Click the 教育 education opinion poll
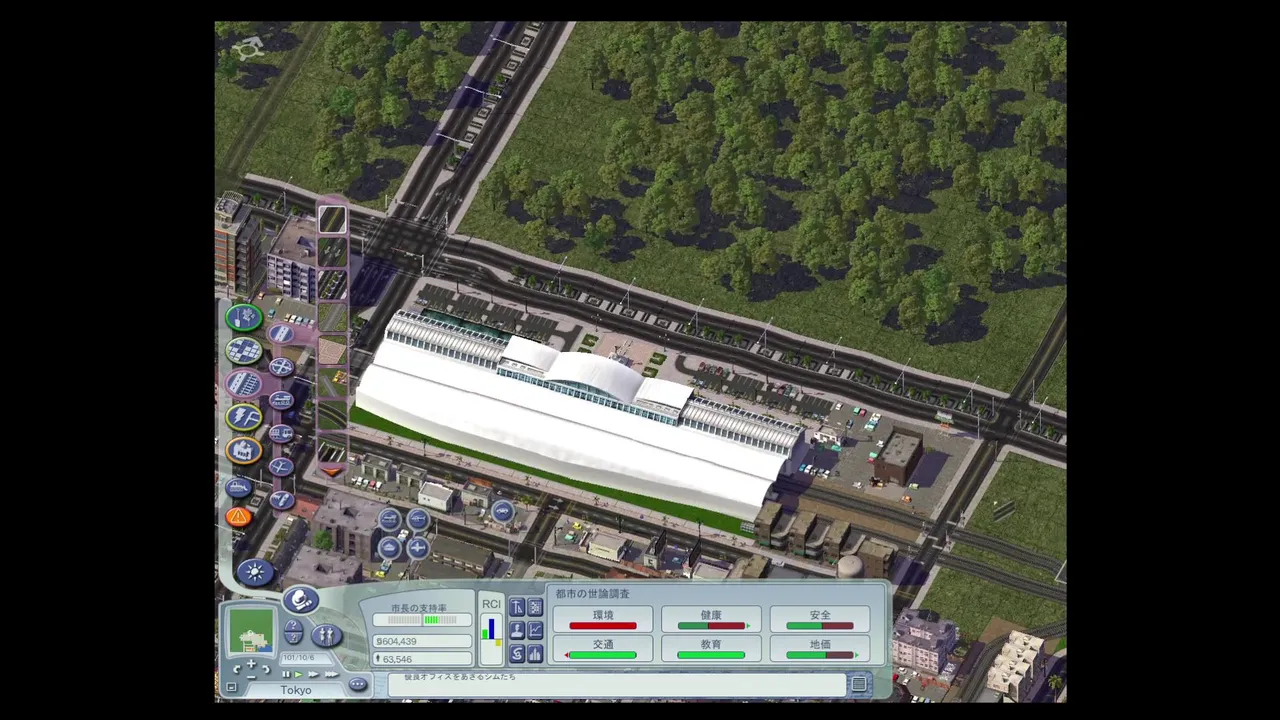 point(711,649)
